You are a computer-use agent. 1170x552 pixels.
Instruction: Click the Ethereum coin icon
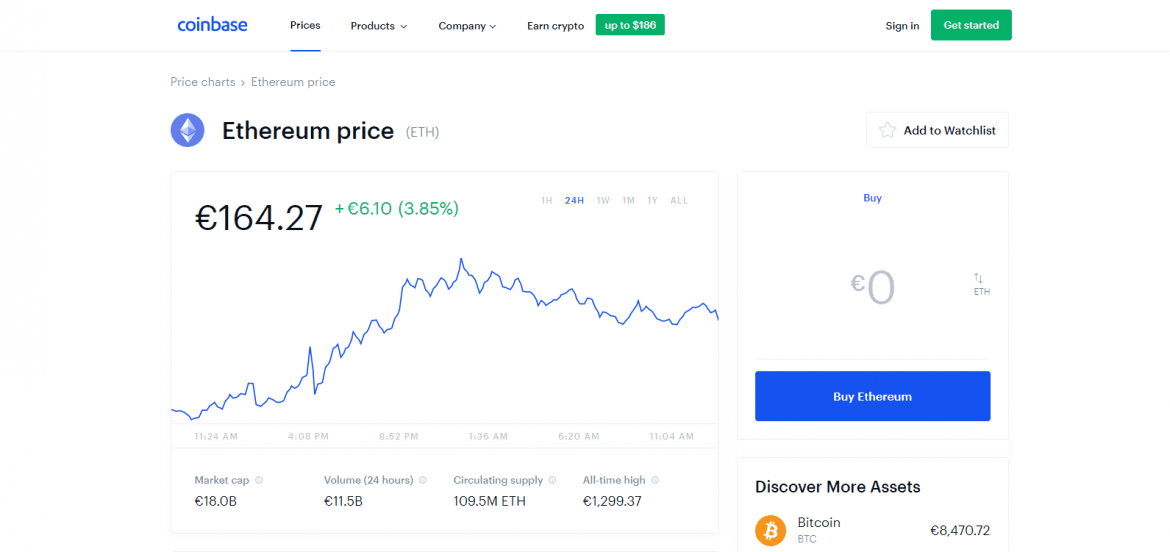[187, 130]
